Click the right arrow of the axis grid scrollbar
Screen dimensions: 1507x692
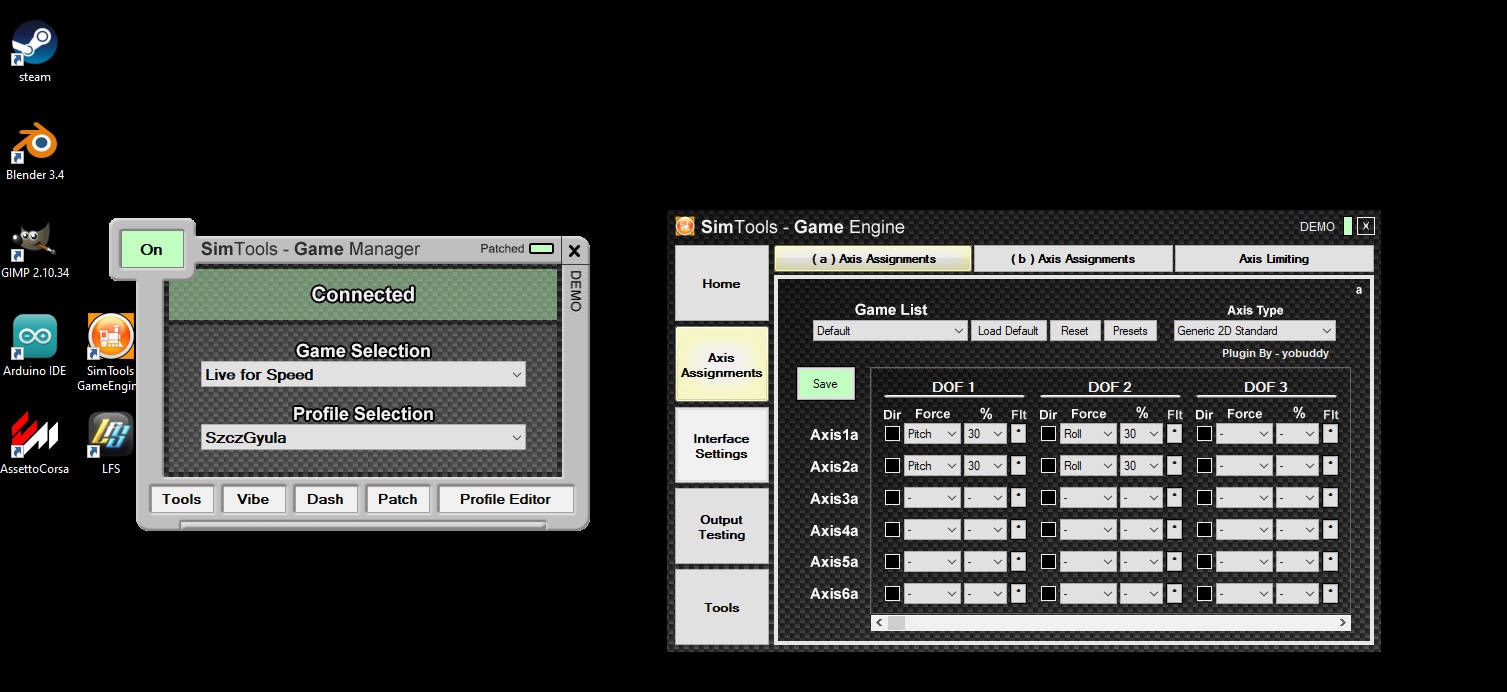pyautogui.click(x=1343, y=623)
